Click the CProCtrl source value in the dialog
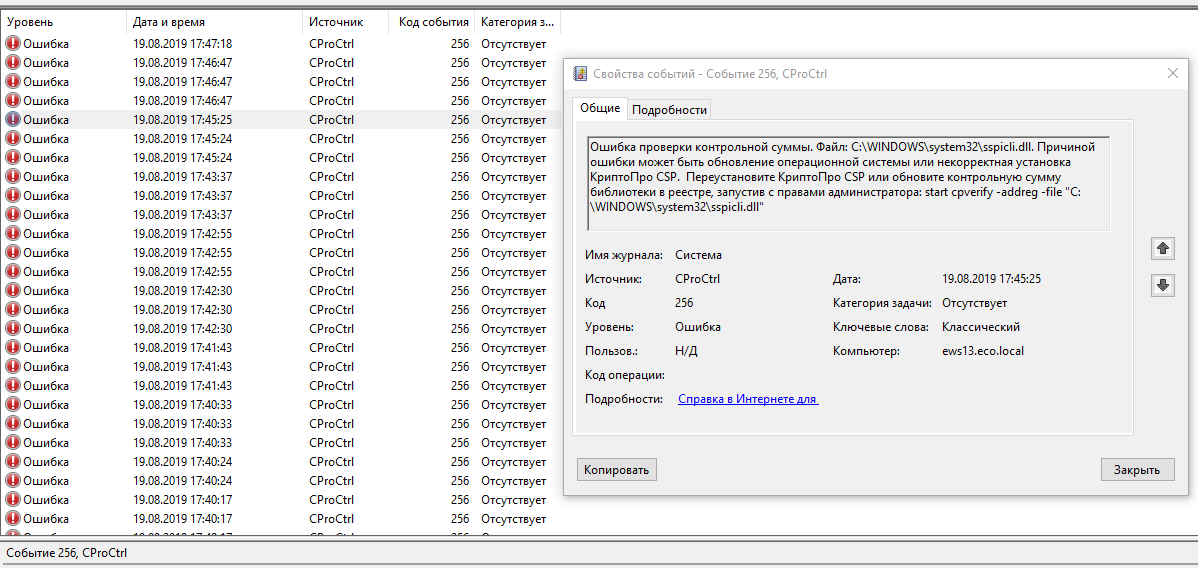The width and height of the screenshot is (1198, 568). click(x=698, y=279)
